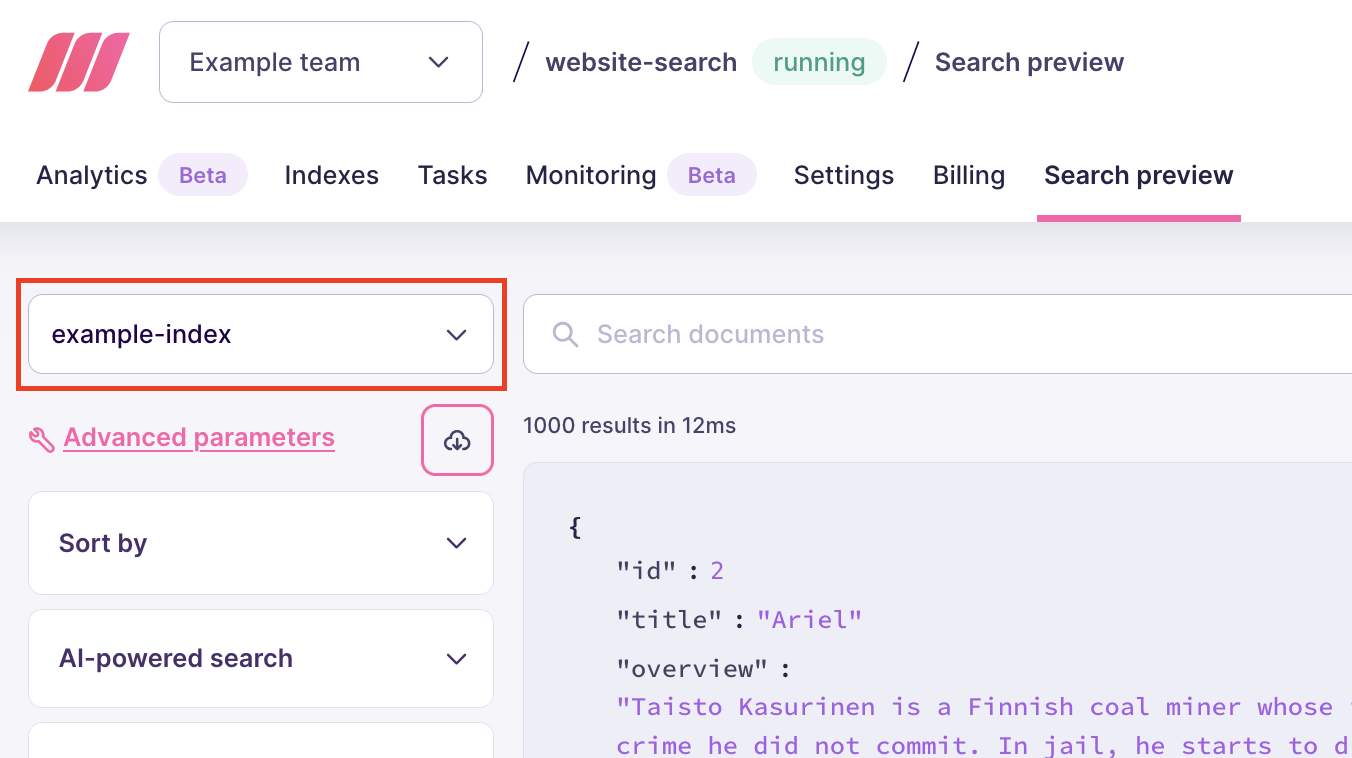Click the wrench icon next to Advanced parameters
The width and height of the screenshot is (1352, 758).
41,438
